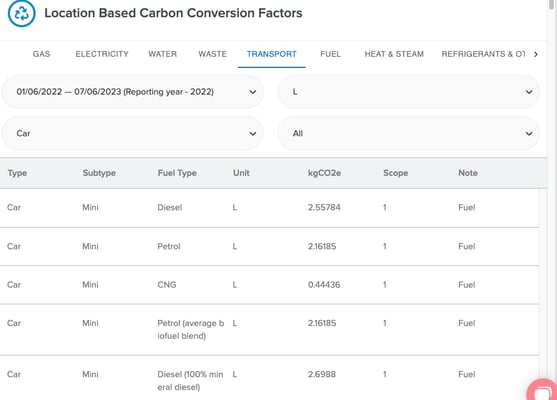Open the Refrigerants tab
This screenshot has width=557, height=400.
click(483, 54)
